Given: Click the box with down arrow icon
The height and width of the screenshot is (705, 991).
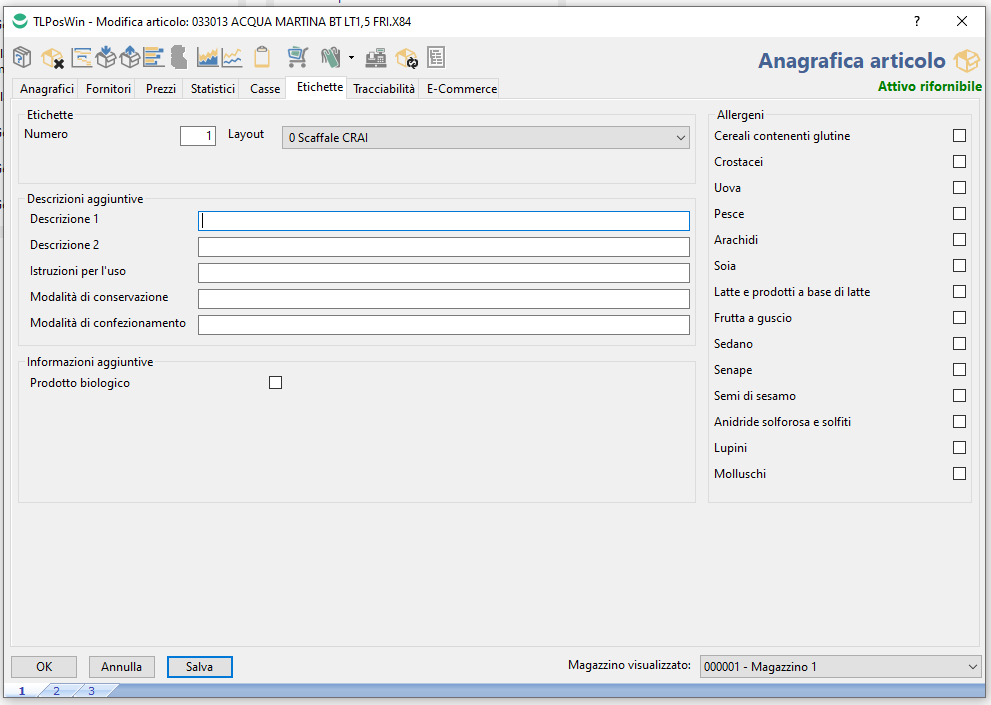Looking at the screenshot, I should tap(107, 58).
